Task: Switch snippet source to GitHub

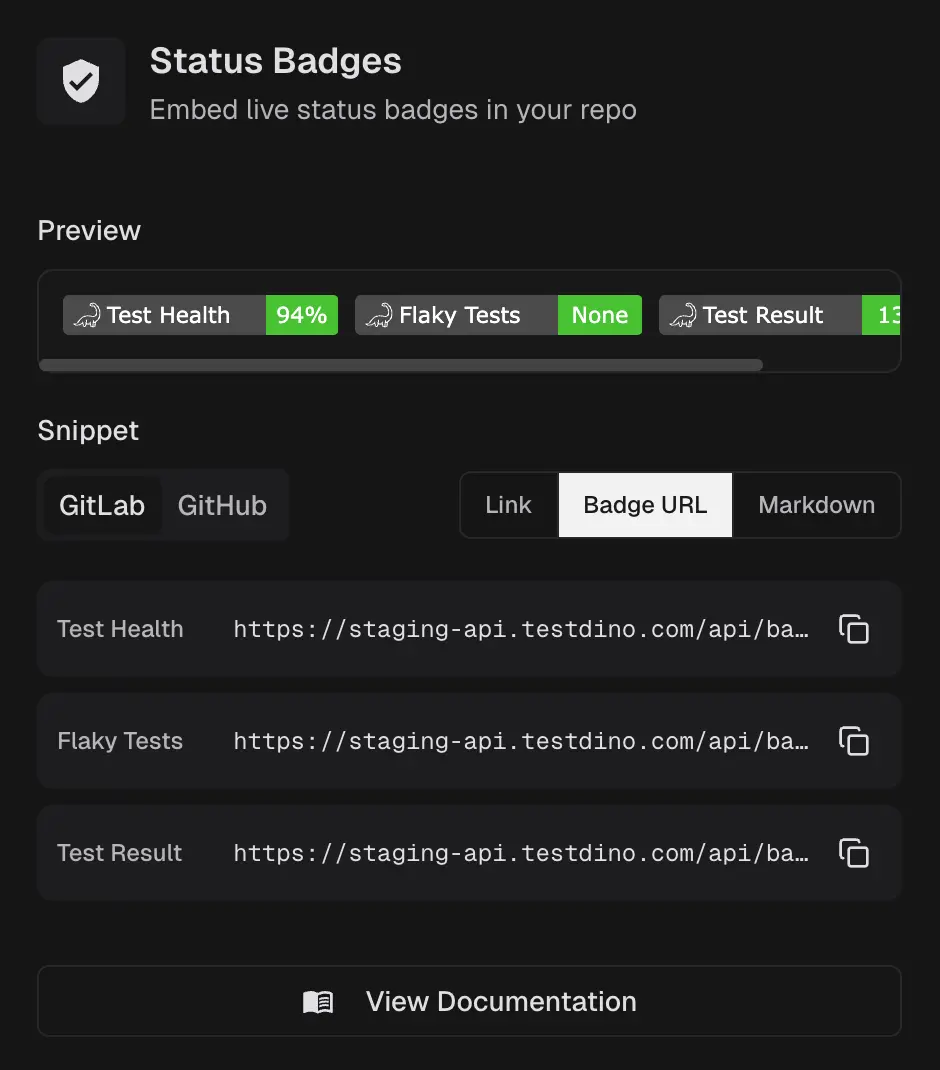Action: coord(221,505)
